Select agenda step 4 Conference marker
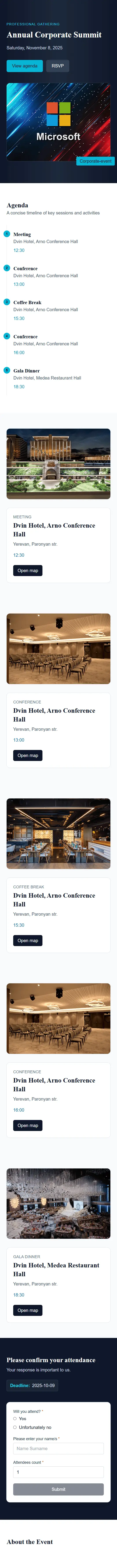 pos(7,336)
